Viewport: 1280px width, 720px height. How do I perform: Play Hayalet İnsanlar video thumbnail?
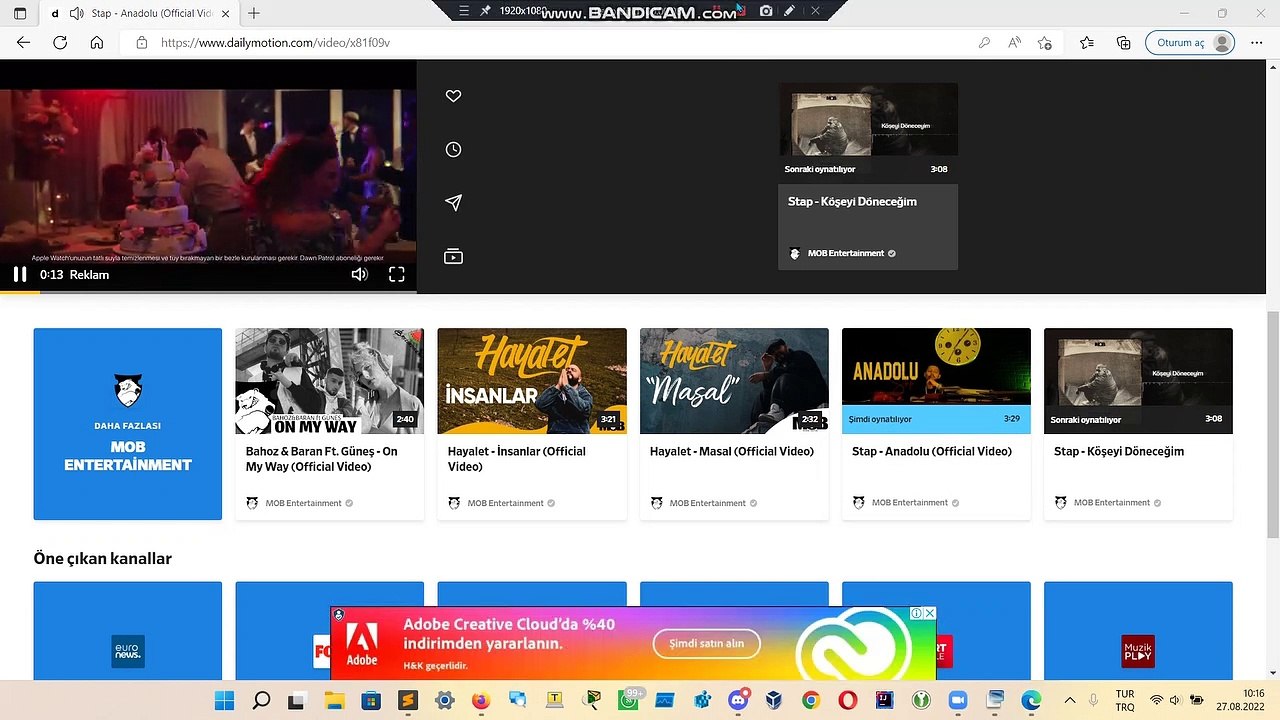[532, 381]
